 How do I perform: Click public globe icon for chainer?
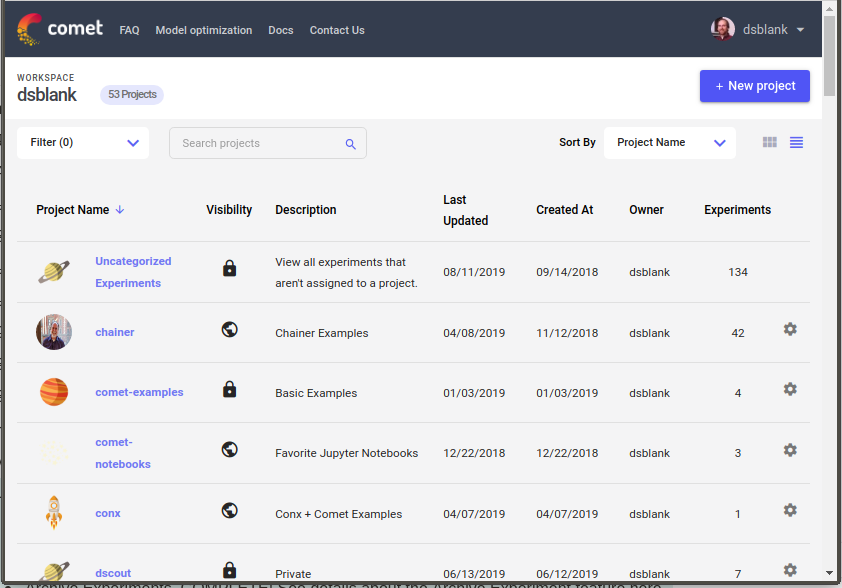(x=229, y=329)
